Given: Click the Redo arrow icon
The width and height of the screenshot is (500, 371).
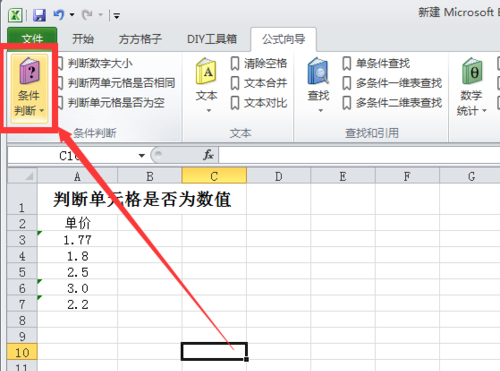Looking at the screenshot, I should 87,15.
